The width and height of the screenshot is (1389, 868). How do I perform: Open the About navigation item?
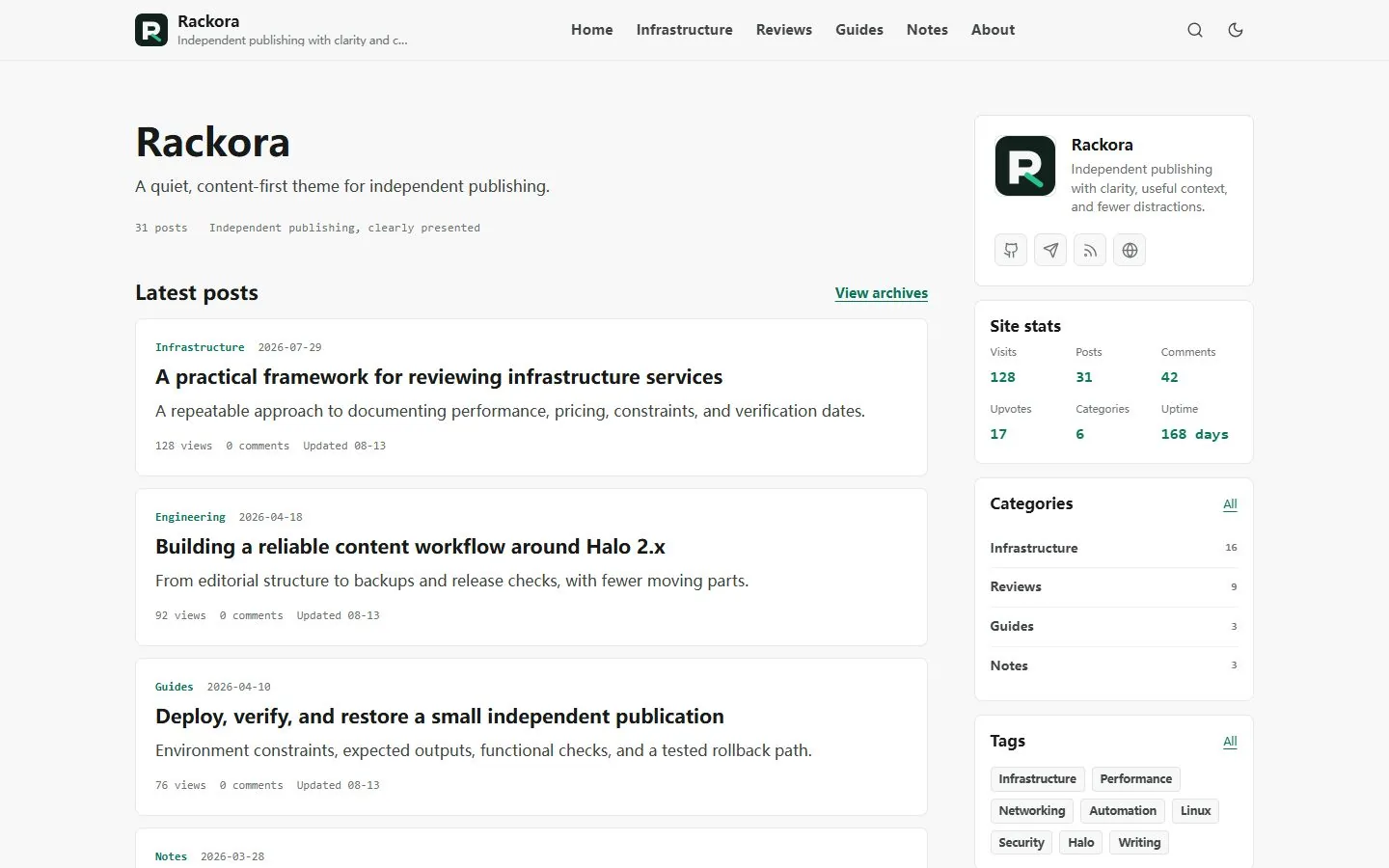[993, 30]
